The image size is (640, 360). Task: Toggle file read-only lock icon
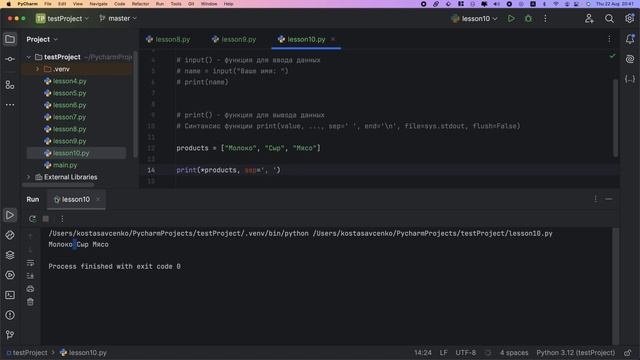pos(628,353)
